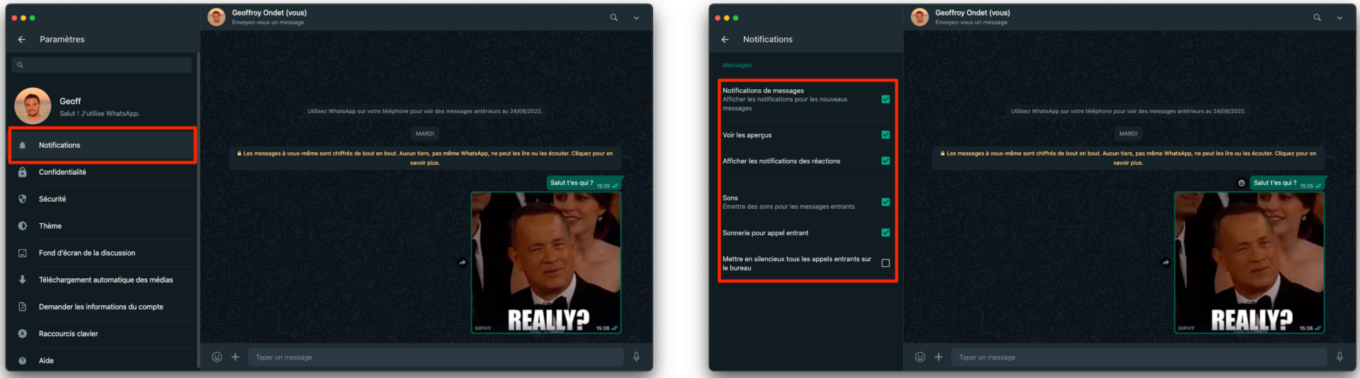
Task: Forward the GIF in the Notifications window chat
Action: (1166, 263)
